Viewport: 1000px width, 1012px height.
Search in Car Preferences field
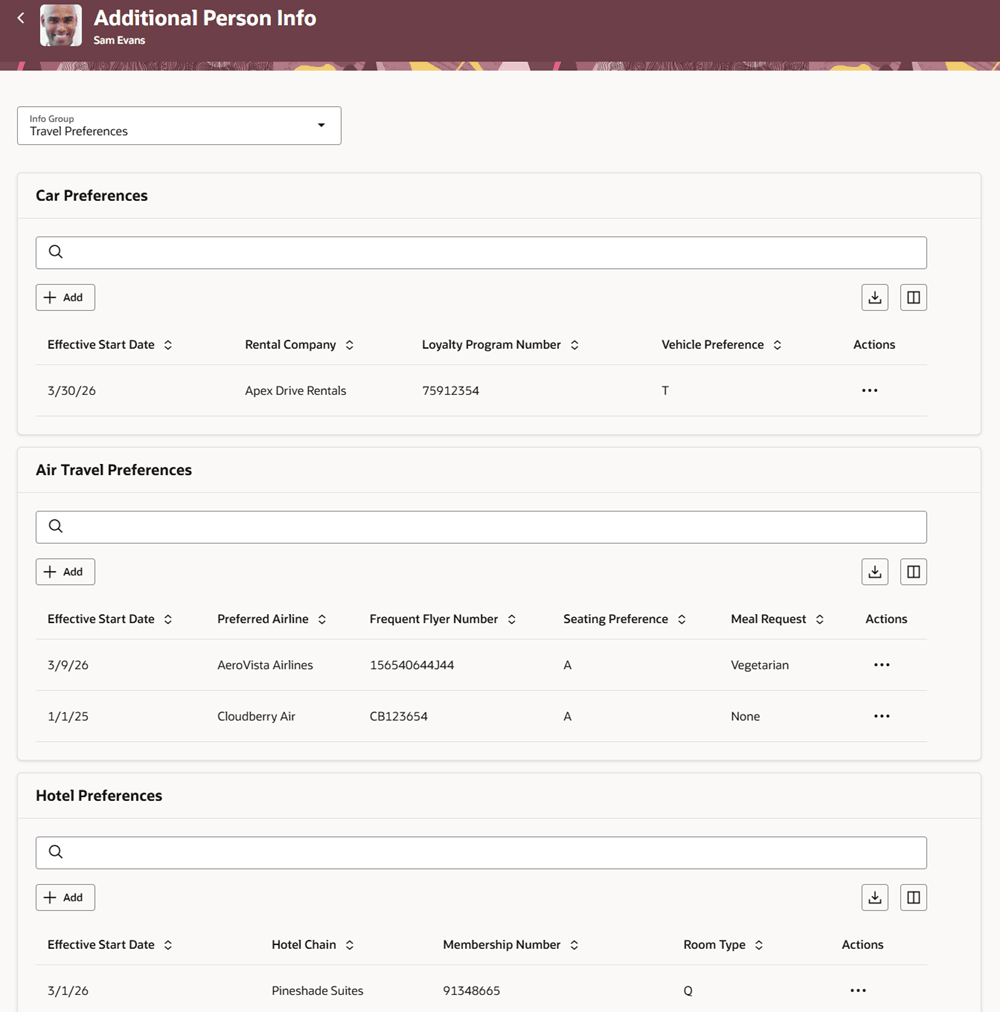tap(481, 252)
